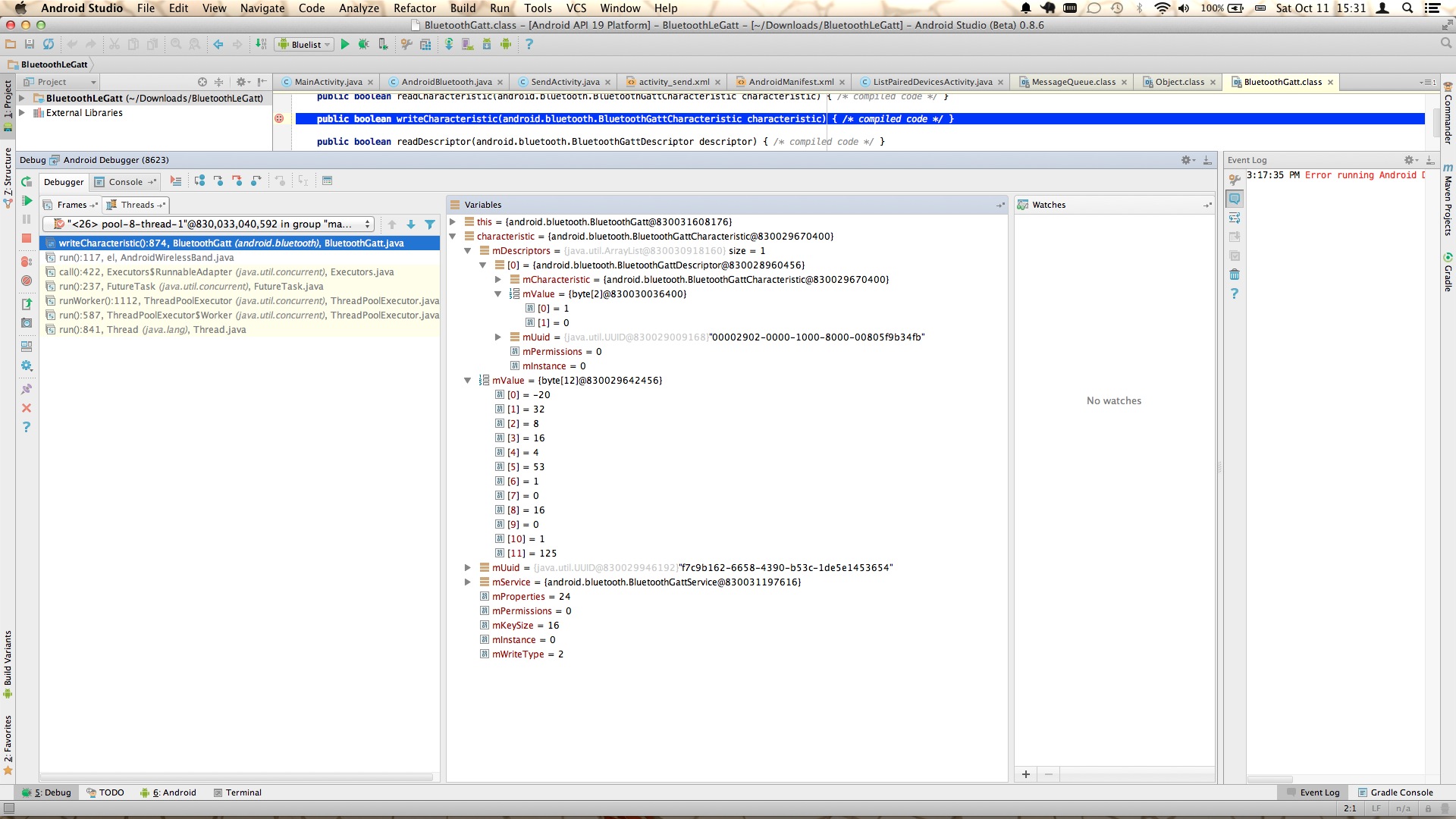Add a new watch with plus button
This screenshot has width=1456, height=819.
(1026, 774)
